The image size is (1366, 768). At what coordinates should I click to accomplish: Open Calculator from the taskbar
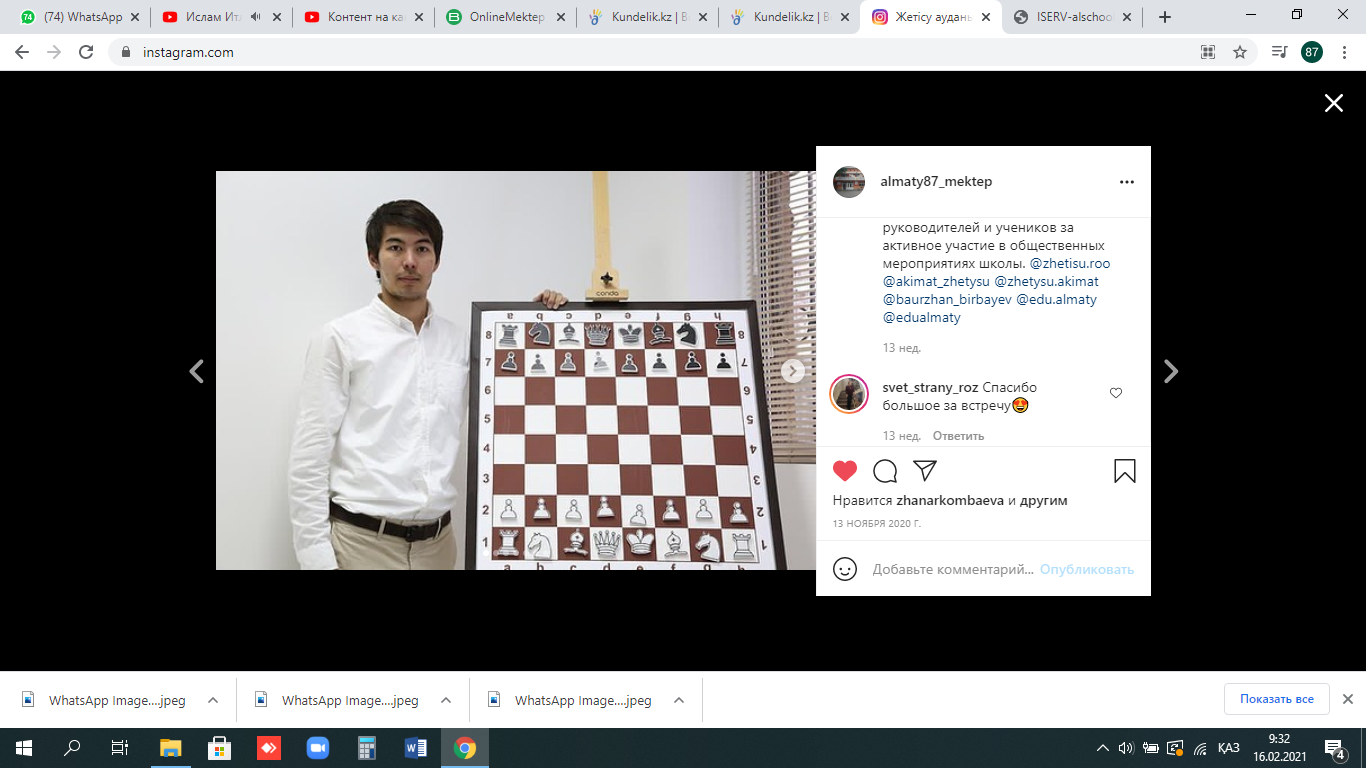[x=367, y=748]
